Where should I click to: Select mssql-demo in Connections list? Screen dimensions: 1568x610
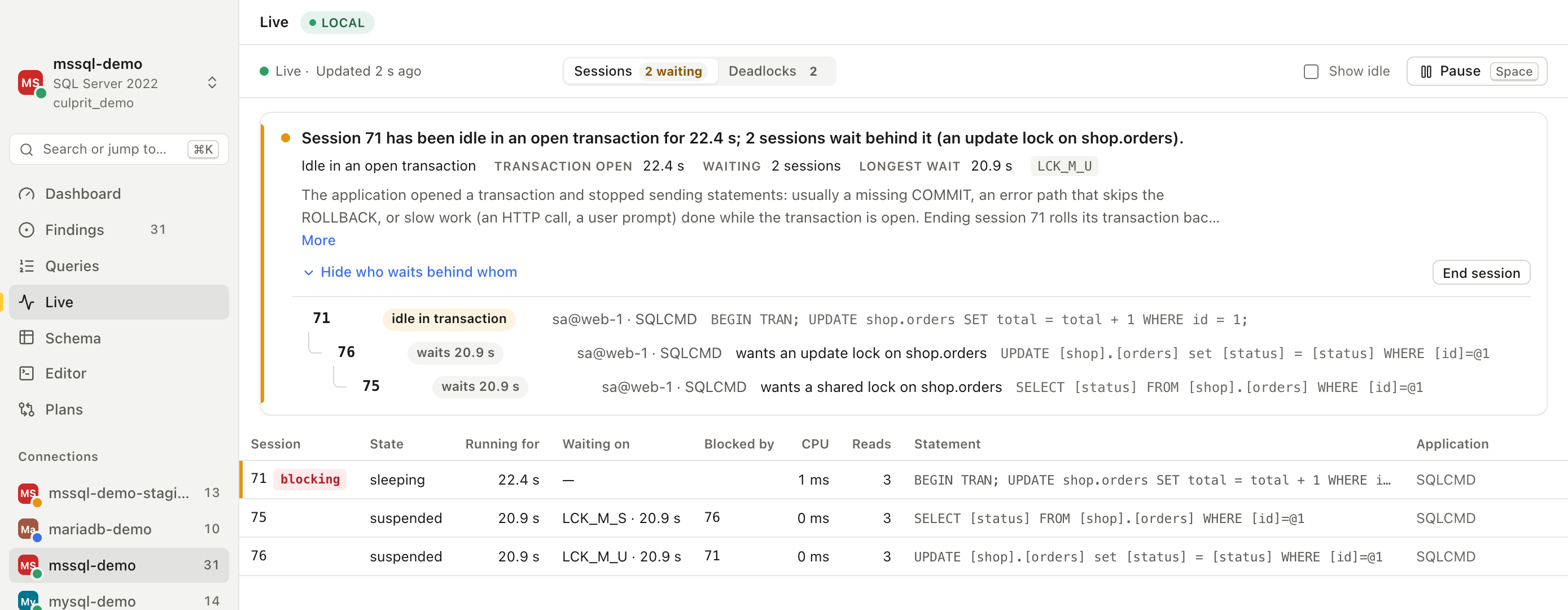click(119, 565)
